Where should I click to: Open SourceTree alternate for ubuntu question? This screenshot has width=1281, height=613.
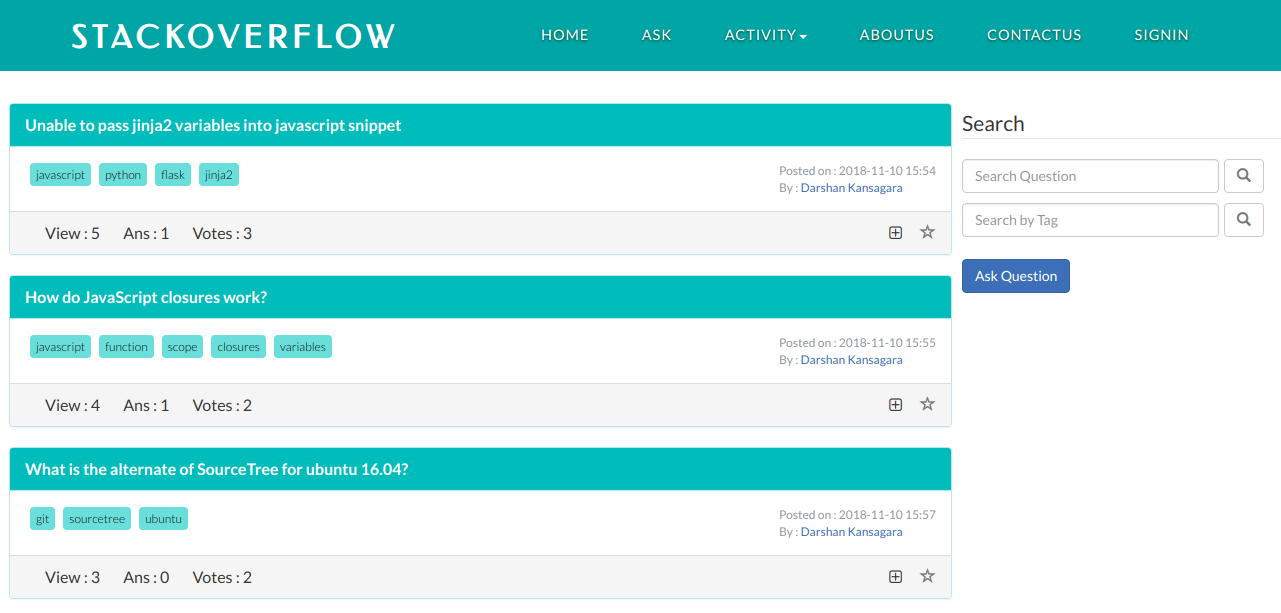click(x=217, y=470)
